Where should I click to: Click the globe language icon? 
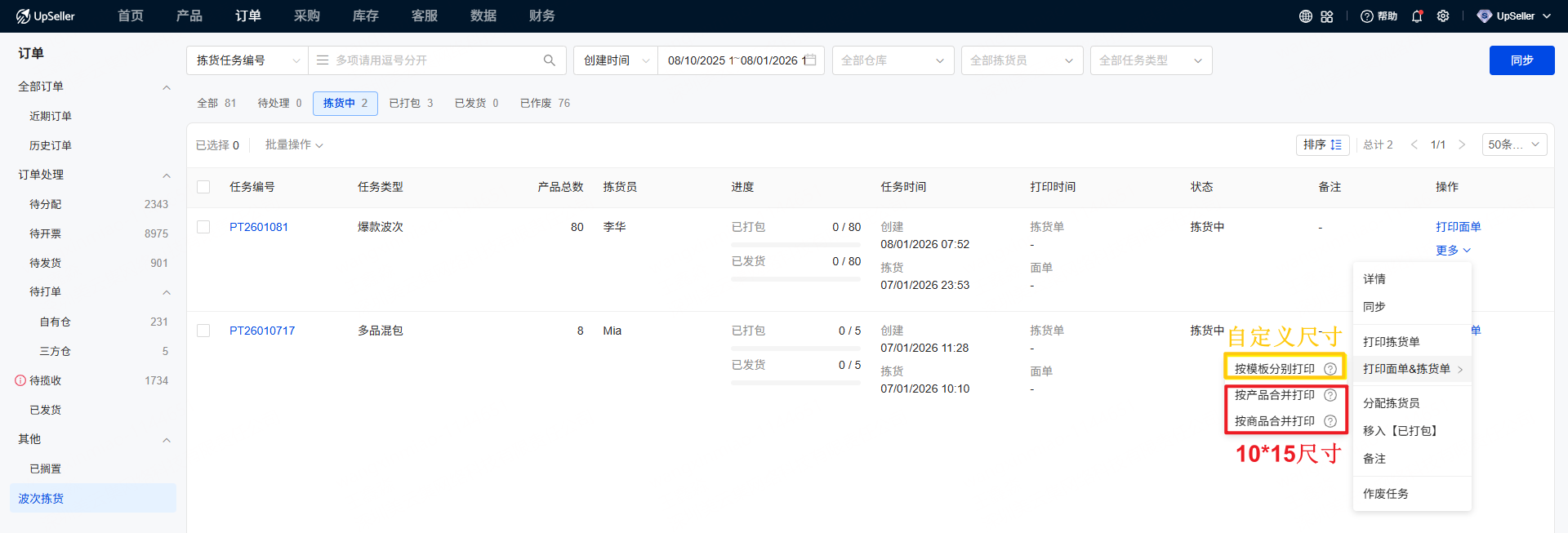pyautogui.click(x=1306, y=16)
